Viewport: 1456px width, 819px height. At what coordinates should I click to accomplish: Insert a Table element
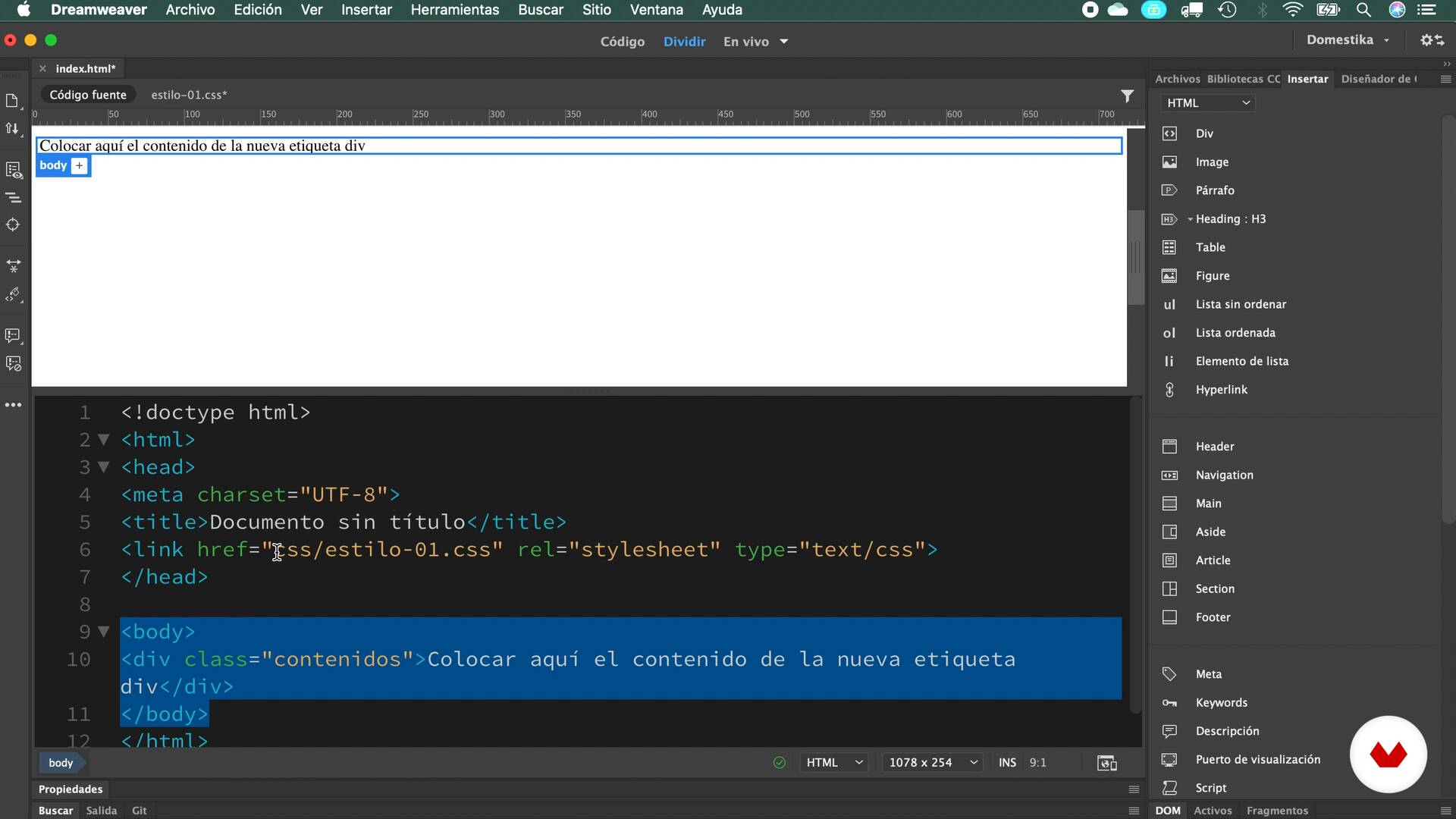[1210, 247]
